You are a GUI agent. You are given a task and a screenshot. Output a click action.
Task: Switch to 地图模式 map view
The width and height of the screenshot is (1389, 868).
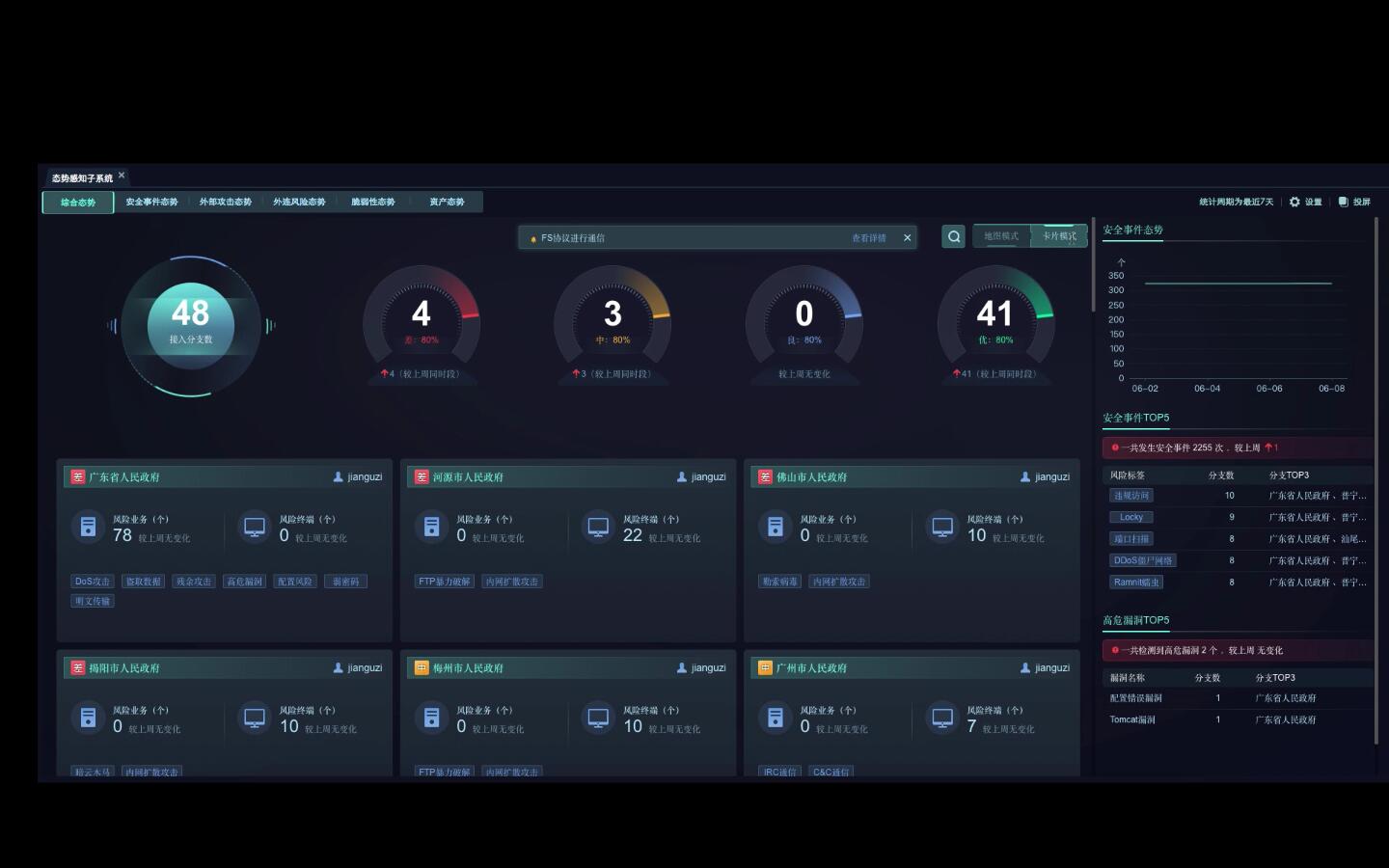click(x=1001, y=236)
